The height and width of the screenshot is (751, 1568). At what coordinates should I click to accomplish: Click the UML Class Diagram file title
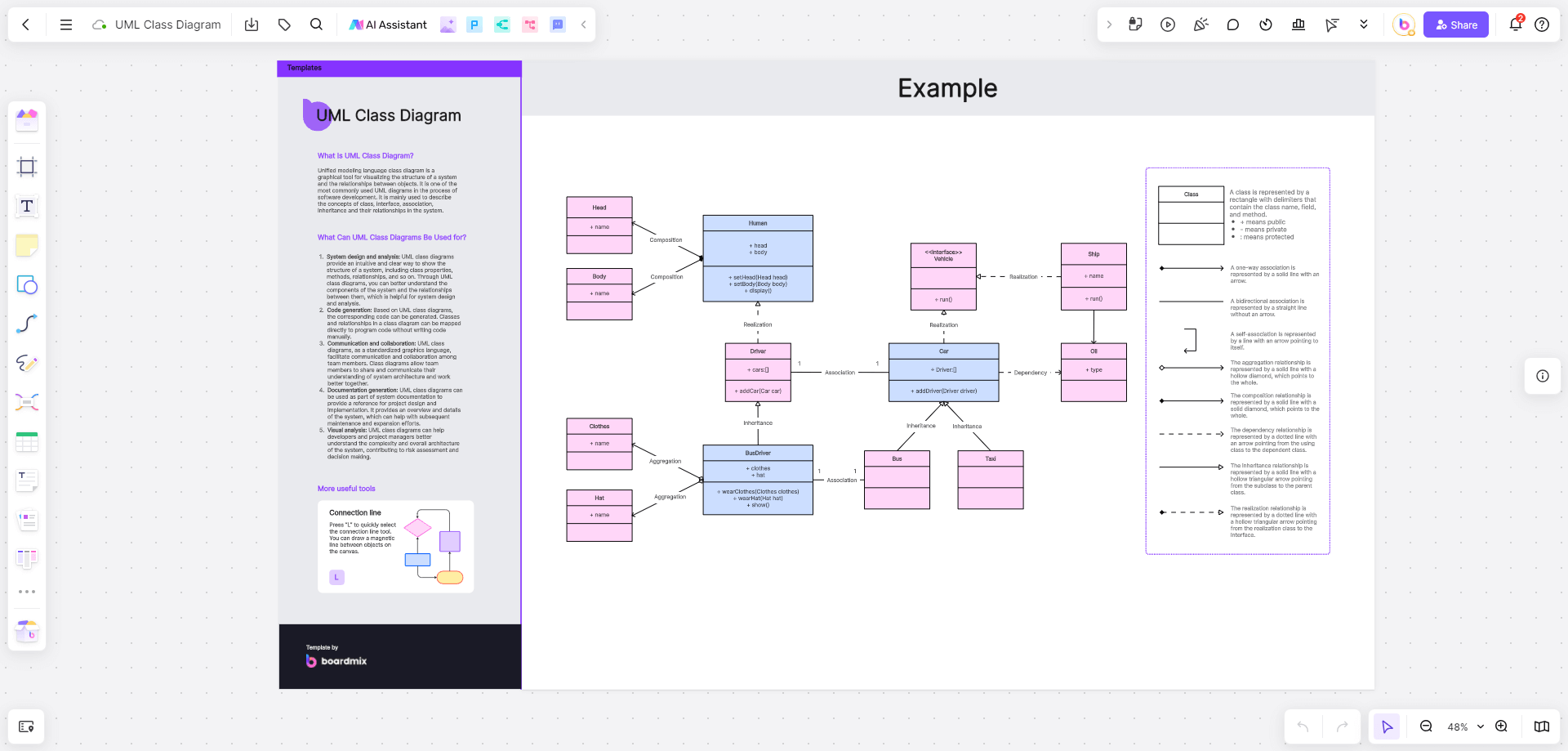(x=167, y=25)
